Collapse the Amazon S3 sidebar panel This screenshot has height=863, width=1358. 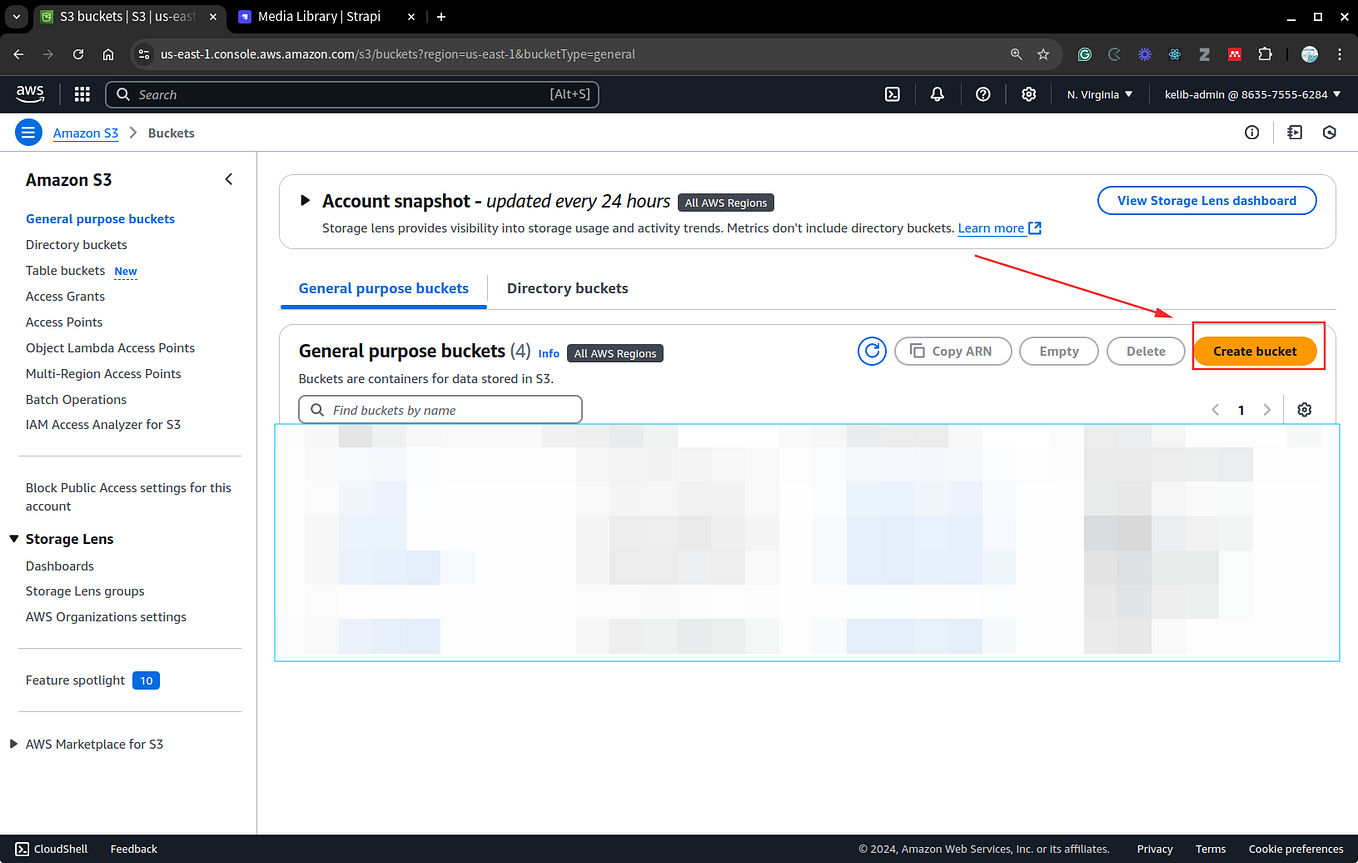[228, 179]
